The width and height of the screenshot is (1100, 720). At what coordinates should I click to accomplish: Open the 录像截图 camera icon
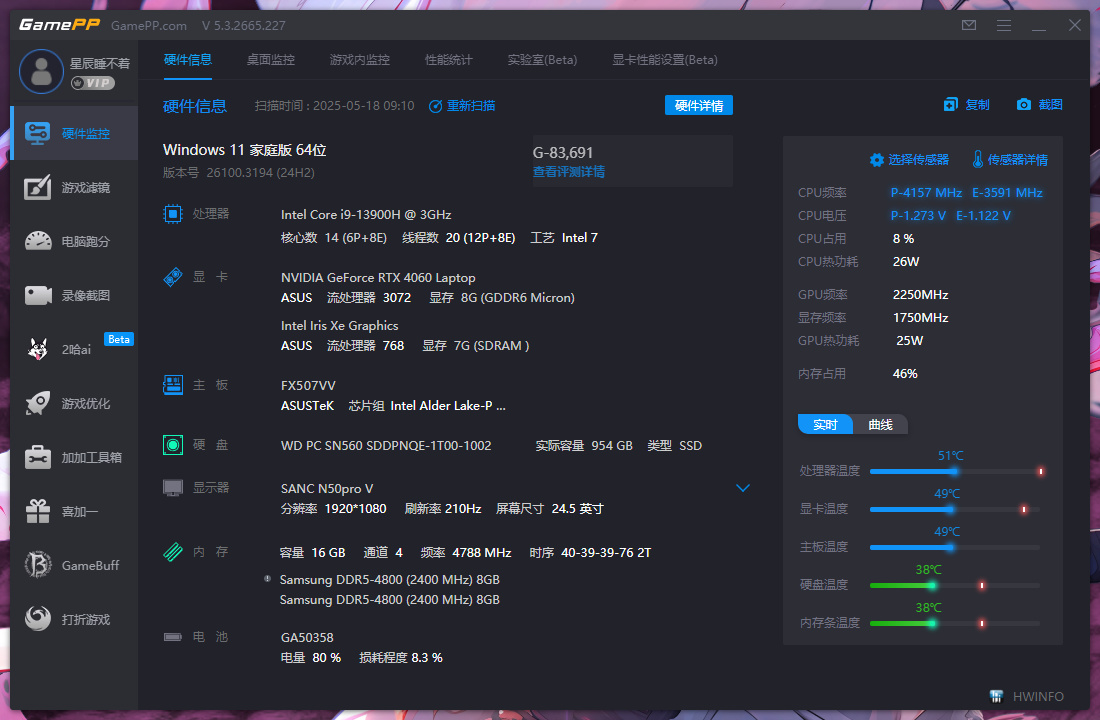pyautogui.click(x=38, y=295)
